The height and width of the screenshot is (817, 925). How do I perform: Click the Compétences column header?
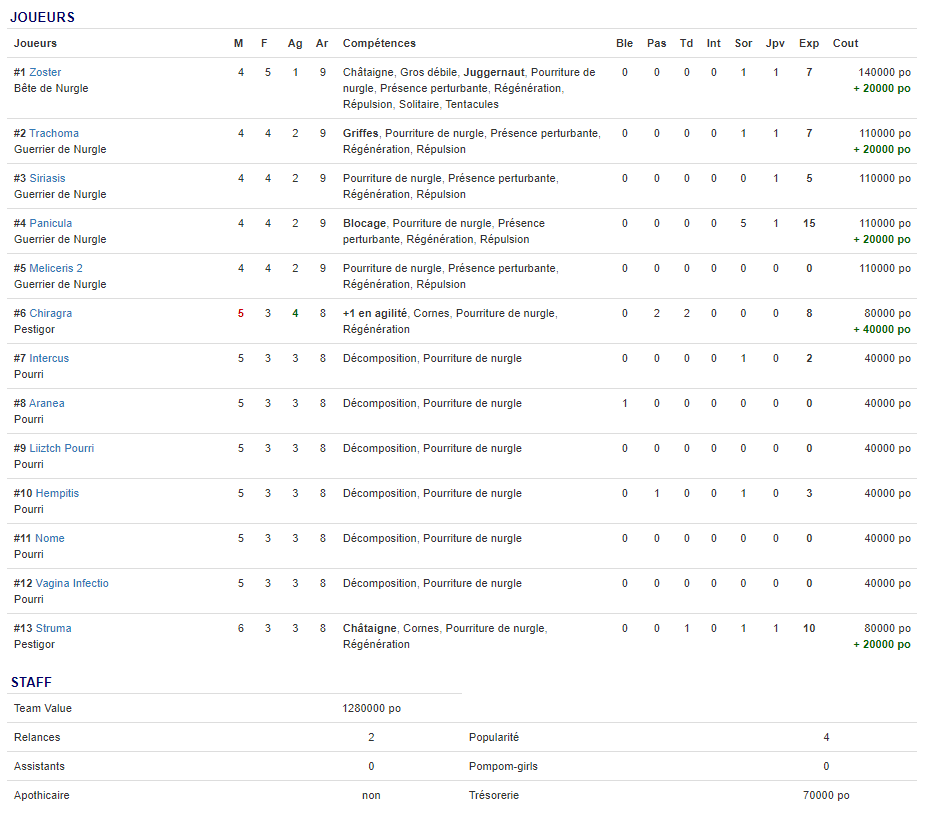click(x=379, y=43)
